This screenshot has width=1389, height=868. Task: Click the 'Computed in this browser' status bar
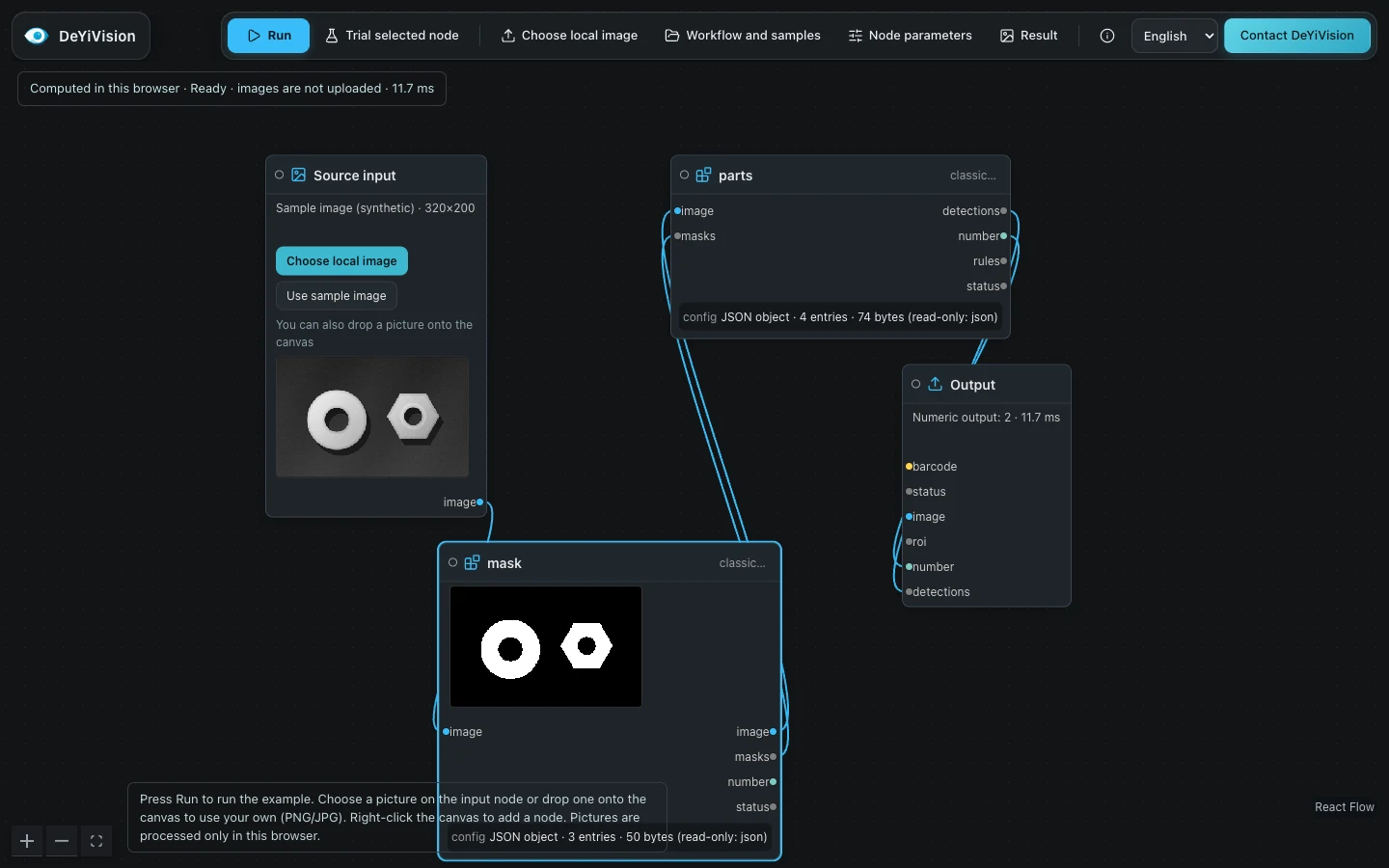(x=231, y=89)
